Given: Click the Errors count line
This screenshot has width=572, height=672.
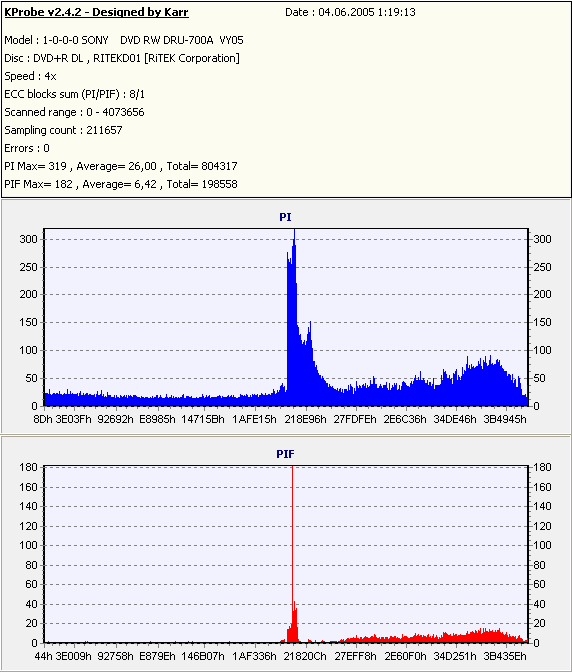Looking at the screenshot, I should (27, 148).
